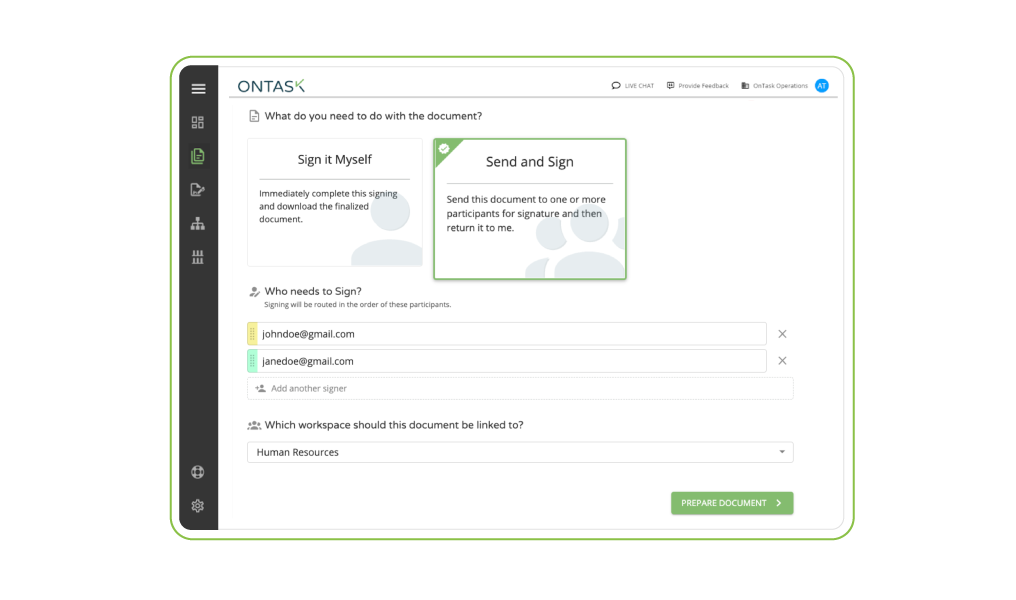Open the columns icon below hierarchy icon
Viewport: 1016px width, 600px height.
(x=198, y=257)
